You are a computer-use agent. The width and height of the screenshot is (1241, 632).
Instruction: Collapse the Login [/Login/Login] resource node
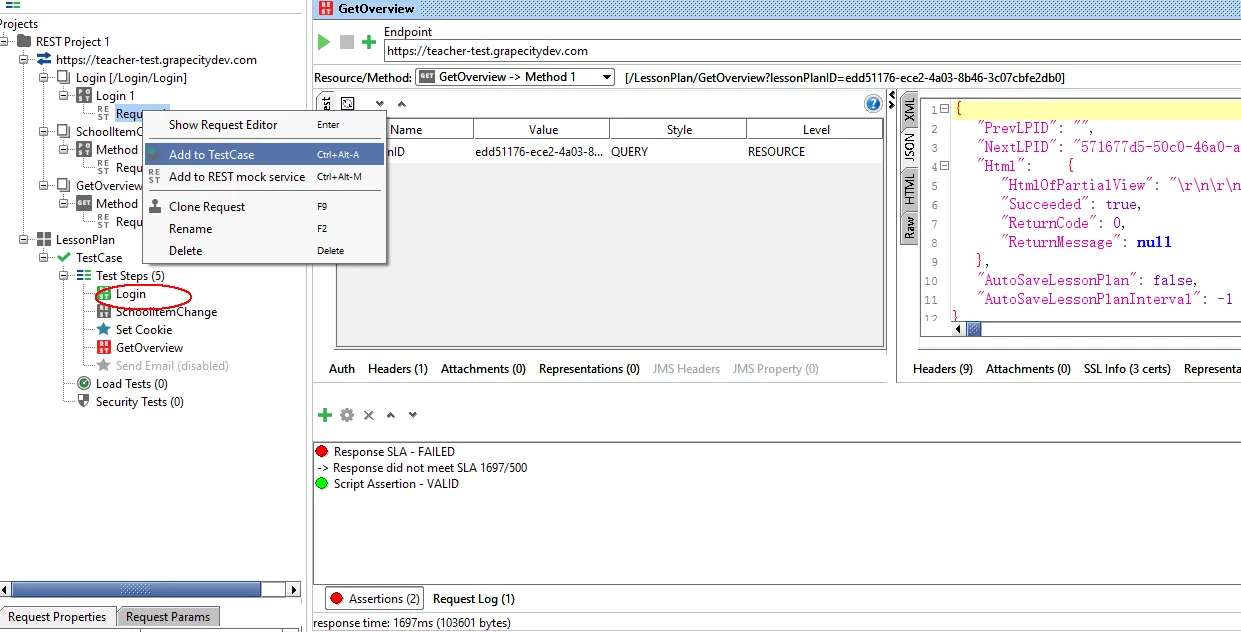pyautogui.click(x=45, y=78)
